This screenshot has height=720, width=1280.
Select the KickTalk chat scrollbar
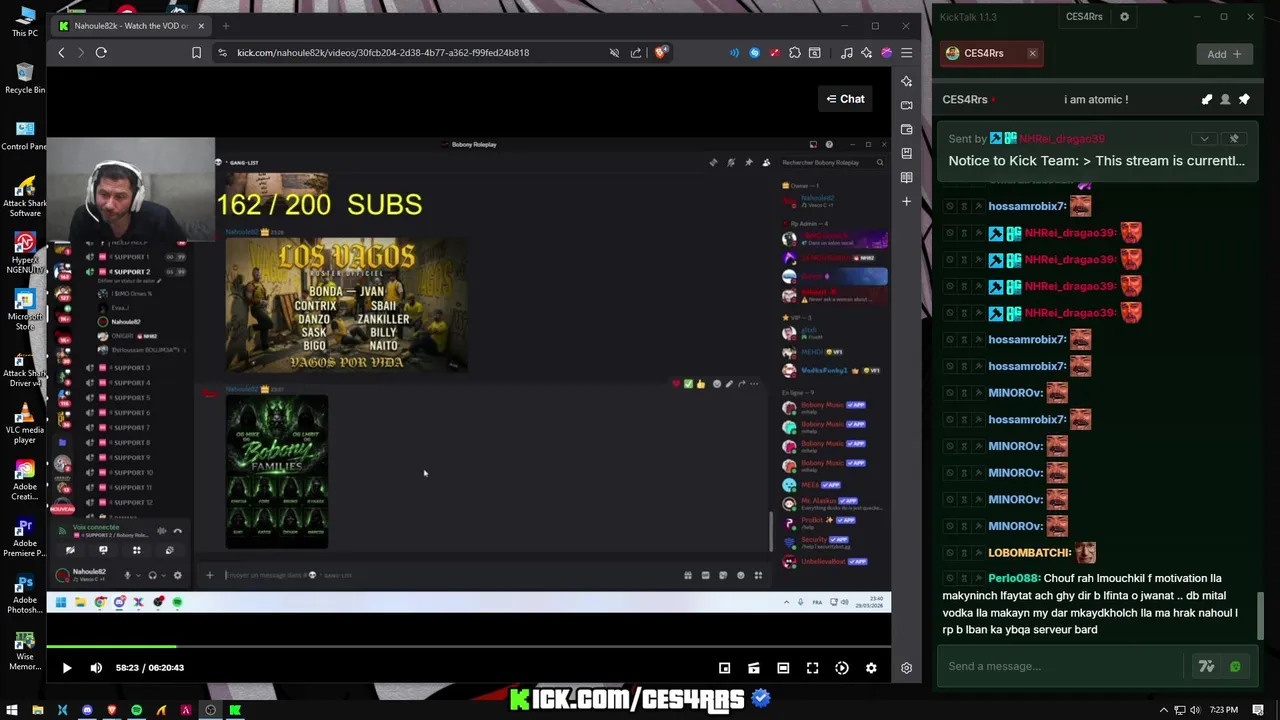(x=1259, y=615)
